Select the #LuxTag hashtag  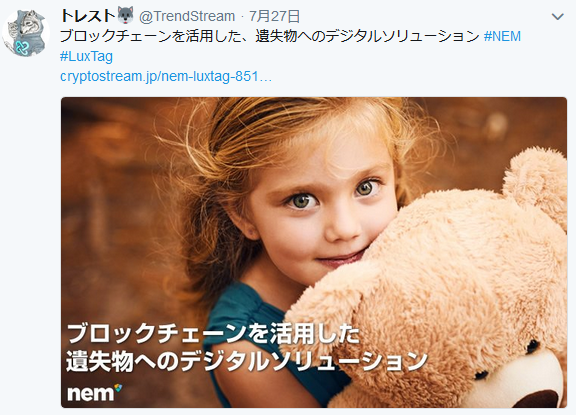[86, 57]
